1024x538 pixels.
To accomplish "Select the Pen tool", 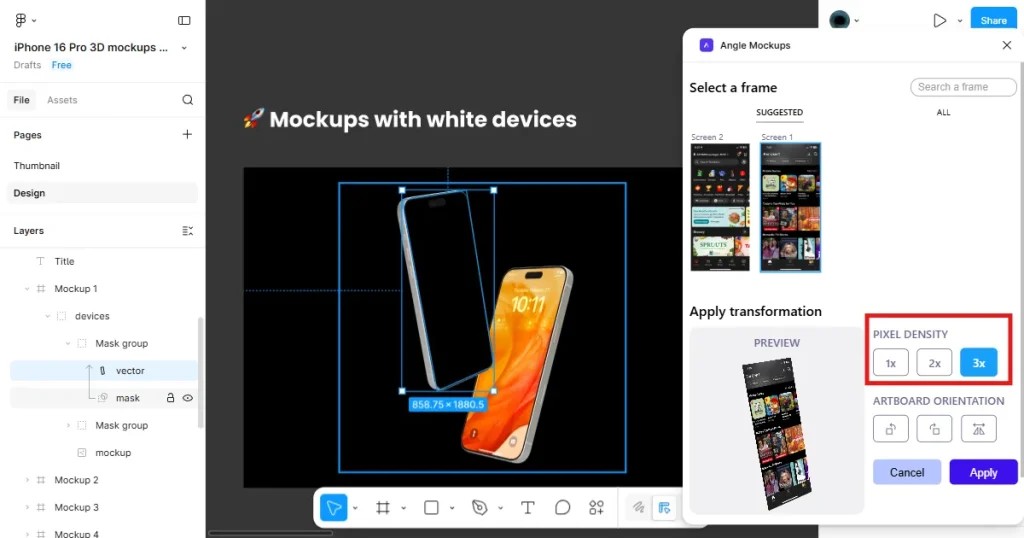I will [x=480, y=507].
